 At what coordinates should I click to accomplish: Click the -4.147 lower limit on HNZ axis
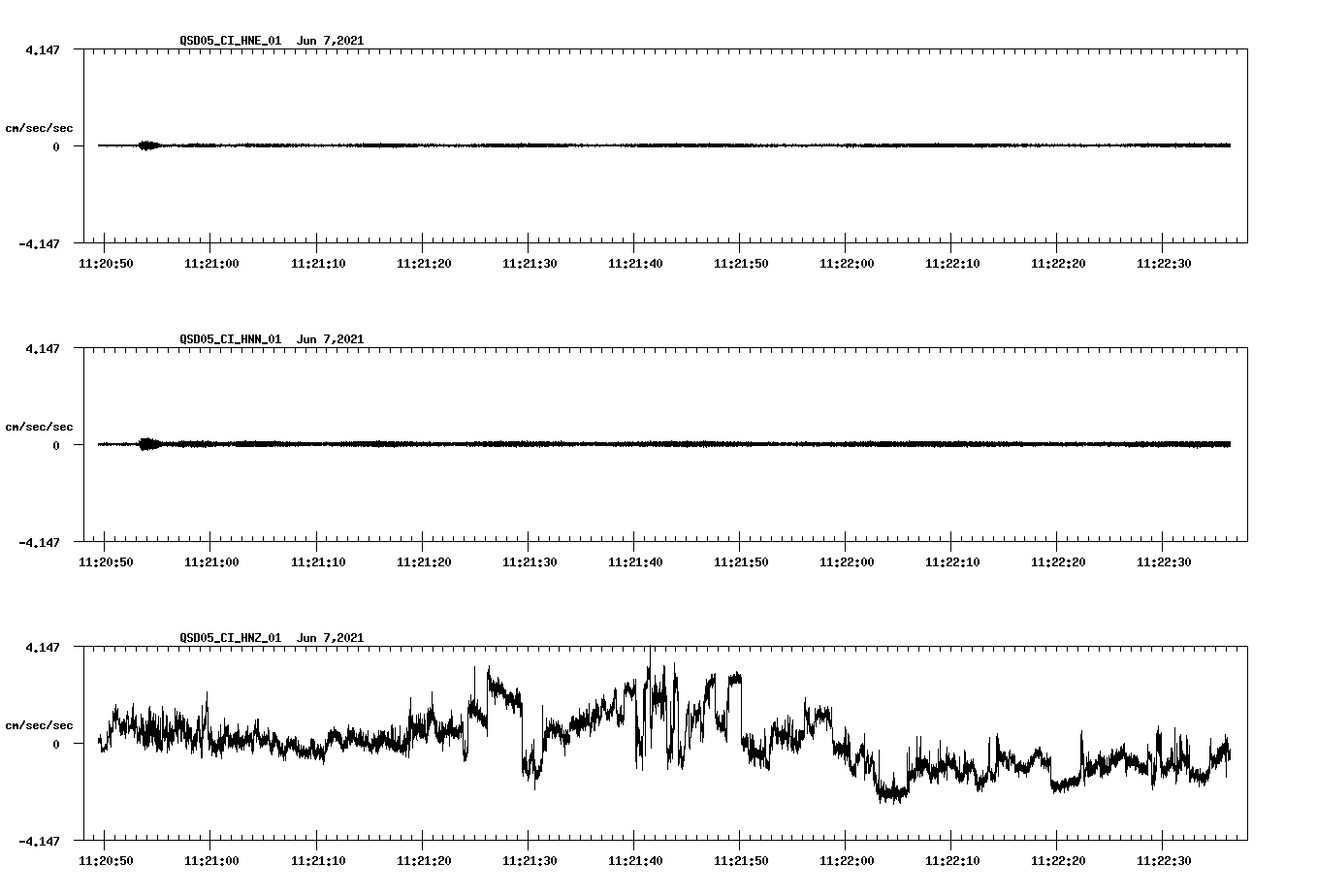39,842
